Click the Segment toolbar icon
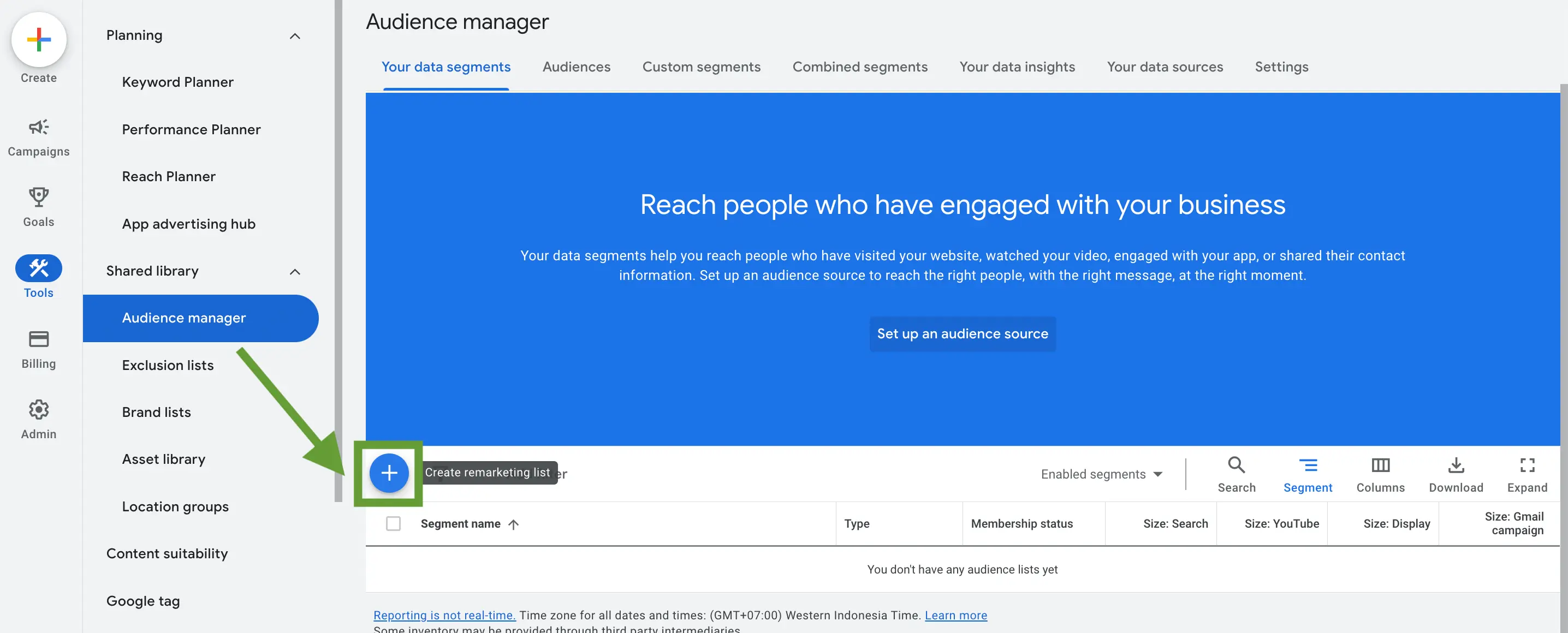This screenshot has width=1568, height=633. point(1308,465)
